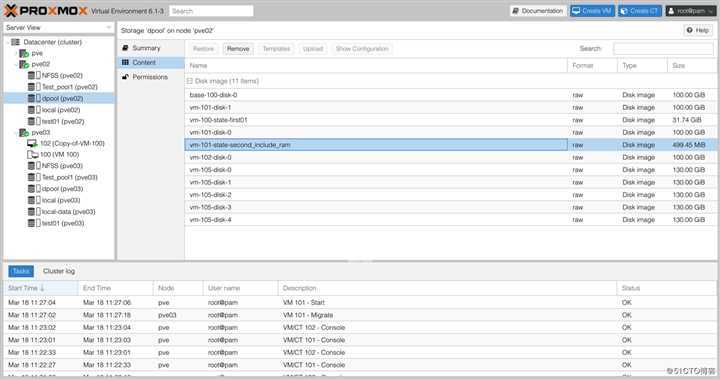Click Test_pool1 (pve02) storage icon
Viewport: 720px width, 379px height.
click(34, 87)
